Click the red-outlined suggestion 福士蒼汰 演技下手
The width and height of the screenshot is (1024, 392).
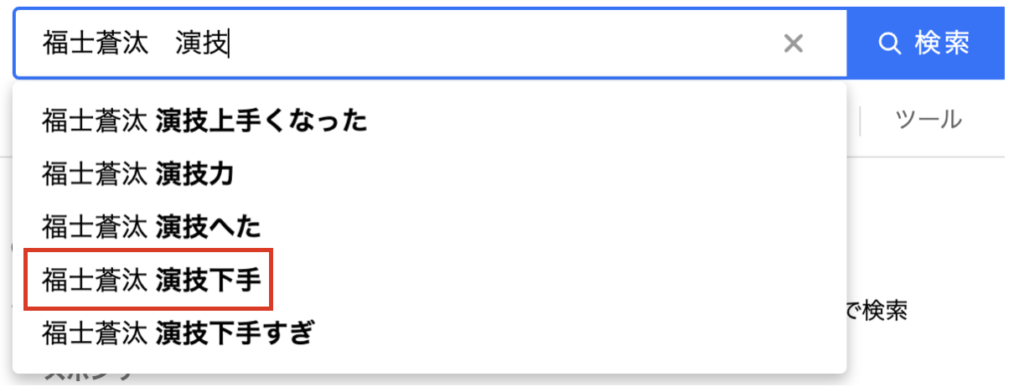(148, 280)
